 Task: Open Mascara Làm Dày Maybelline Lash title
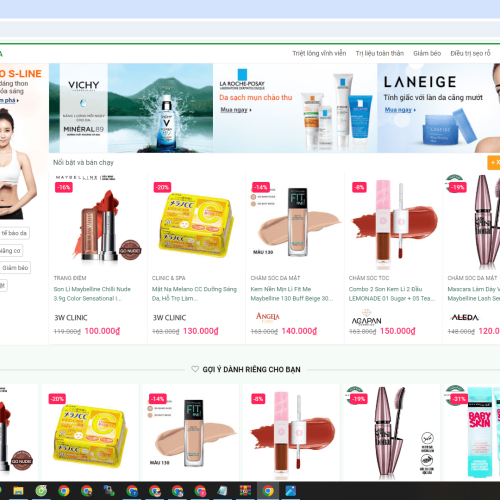[474, 294]
